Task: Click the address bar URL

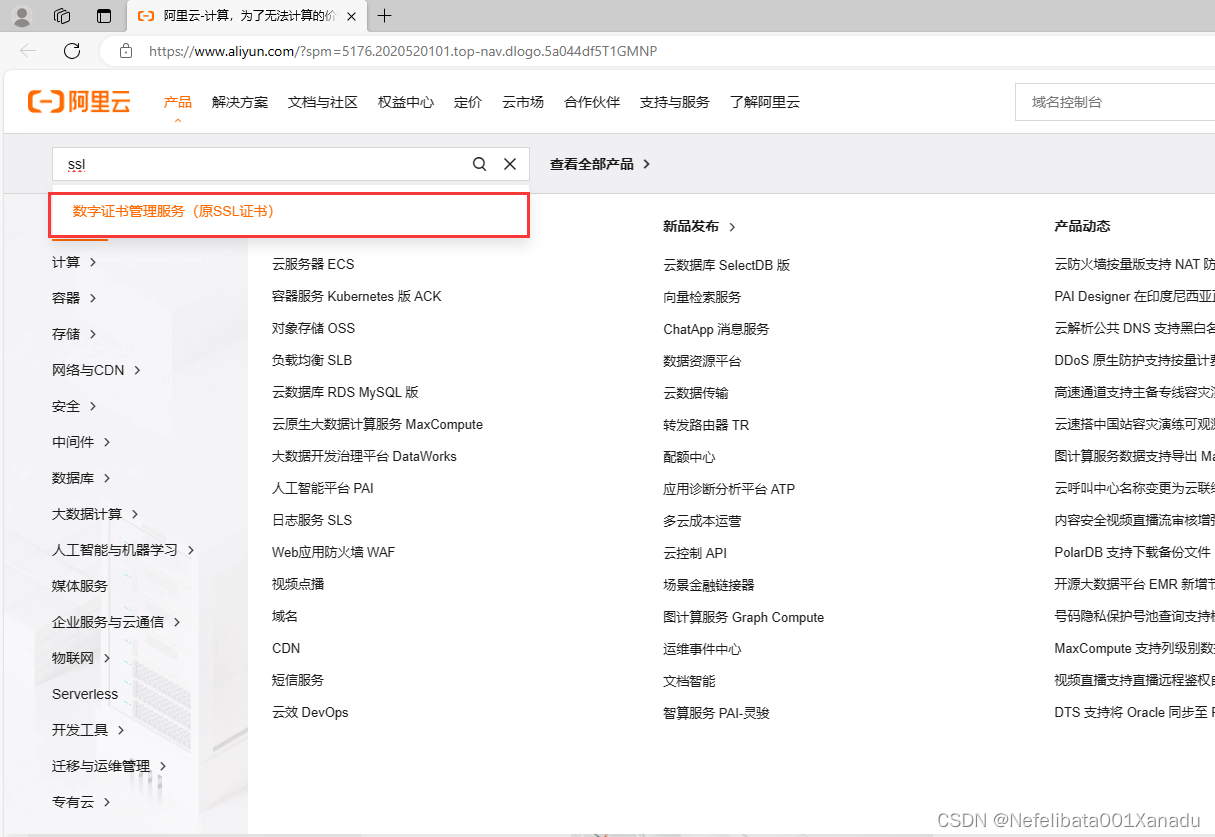Action: coord(403,51)
